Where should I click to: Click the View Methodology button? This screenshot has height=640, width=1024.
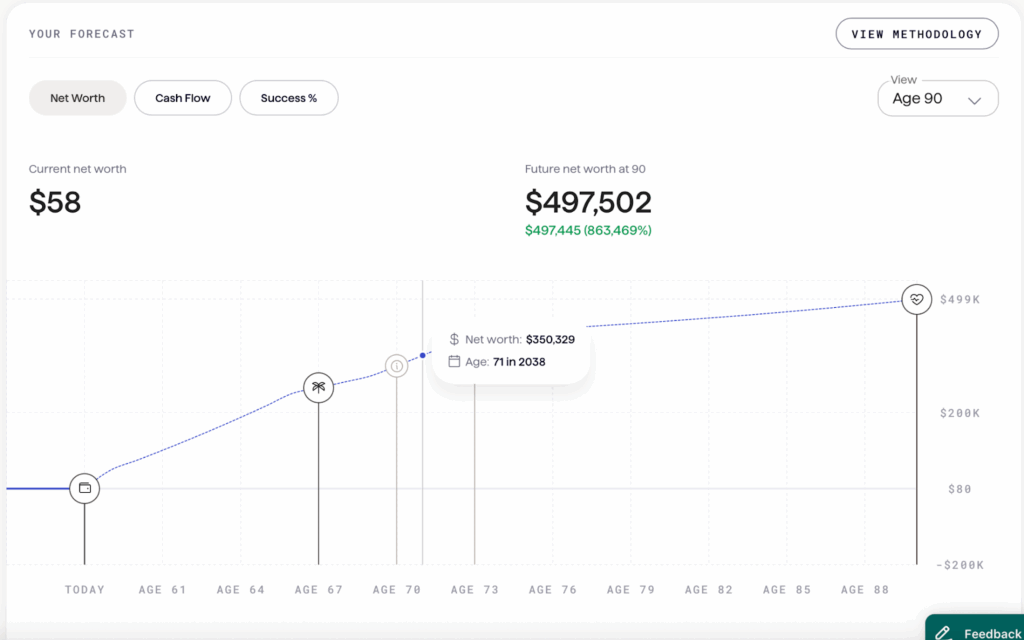(x=916, y=34)
